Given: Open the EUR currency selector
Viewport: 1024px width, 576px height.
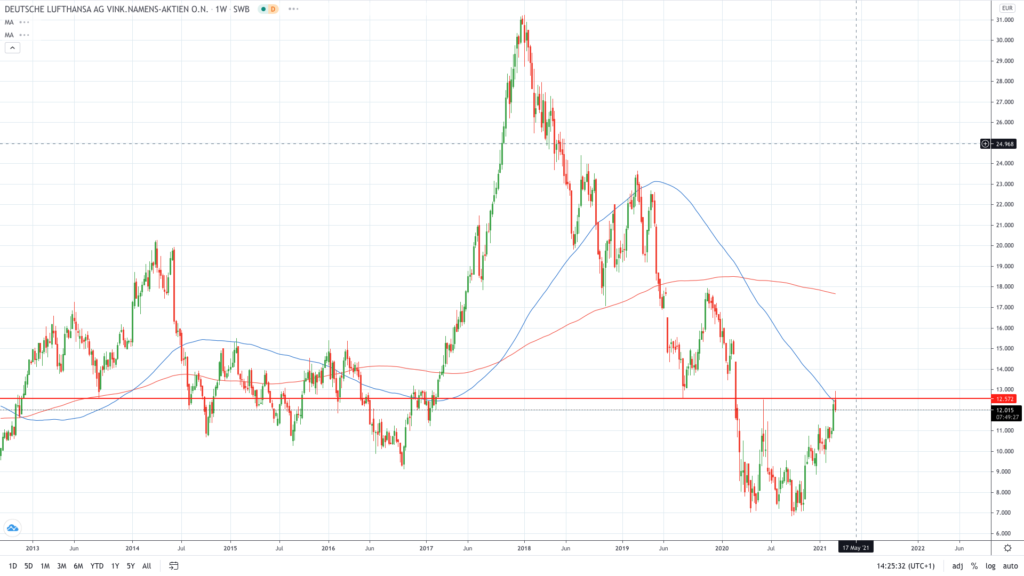Looking at the screenshot, I should 1006,8.
